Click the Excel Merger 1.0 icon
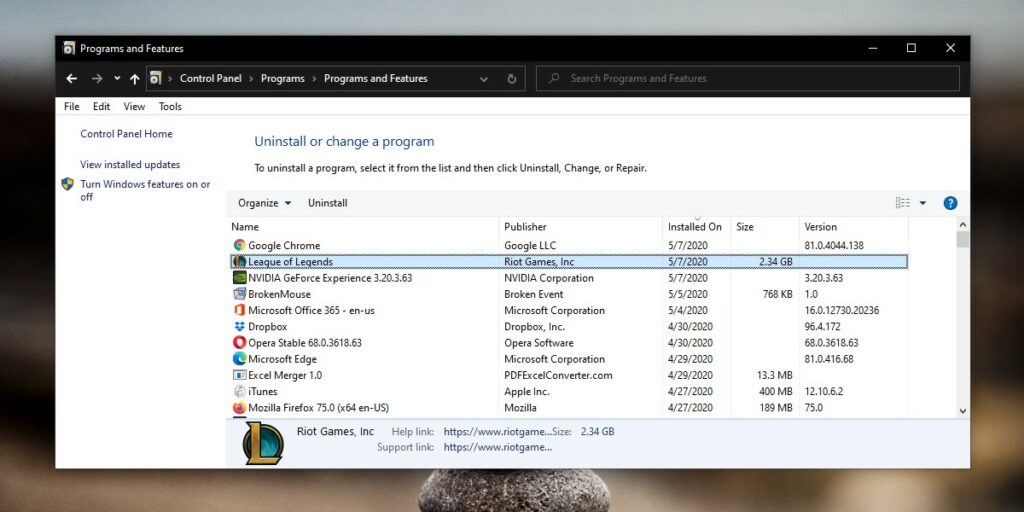Viewport: 1024px width, 512px height. pos(240,375)
